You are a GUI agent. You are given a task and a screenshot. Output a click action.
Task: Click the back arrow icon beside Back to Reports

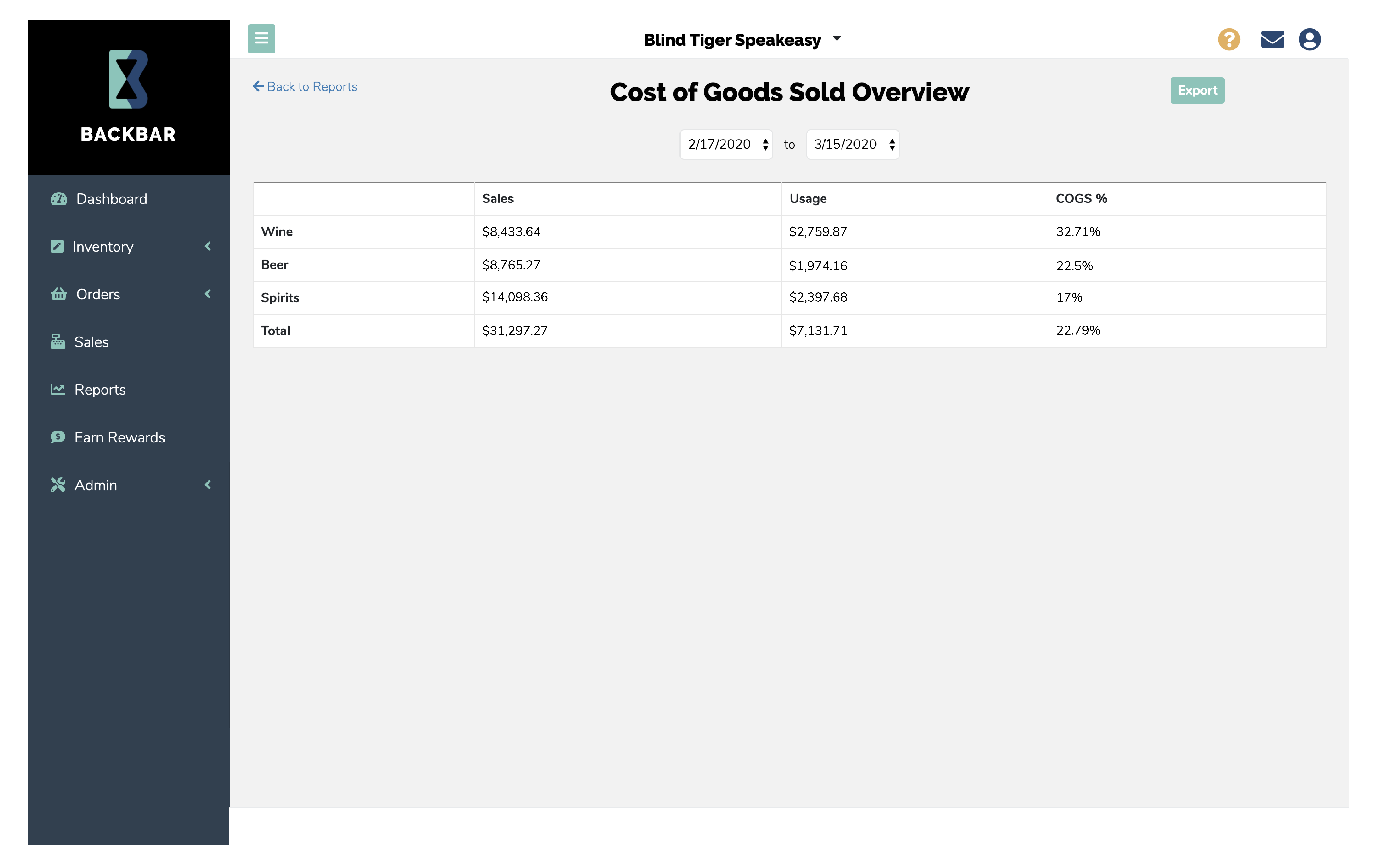point(259,86)
